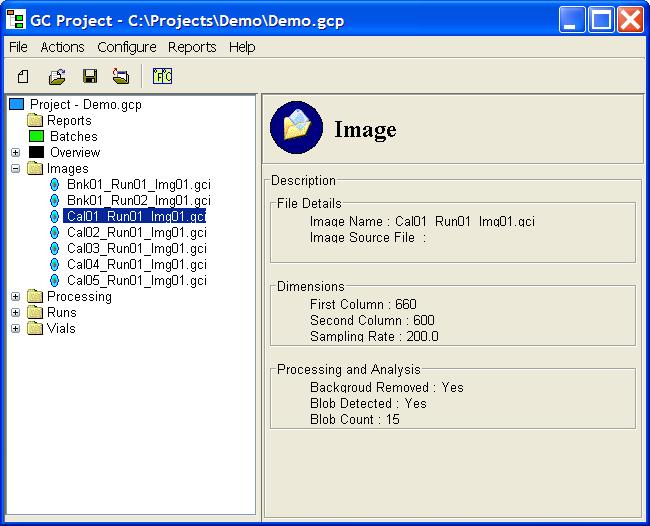Image resolution: width=650 pixels, height=526 pixels.
Task: Click the blue Project - Demo.gcp icon
Action: click(16, 104)
